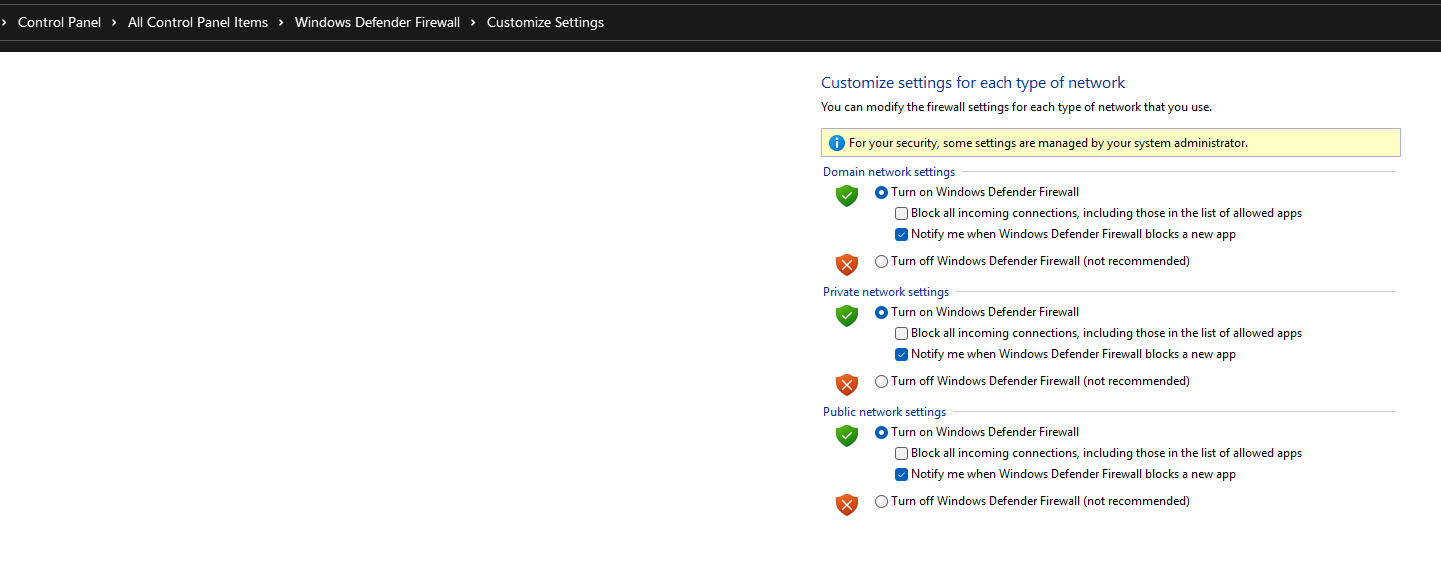Select Turn on Firewall under Private network
Image resolution: width=1441 pixels, height=566 pixels.
click(x=881, y=312)
